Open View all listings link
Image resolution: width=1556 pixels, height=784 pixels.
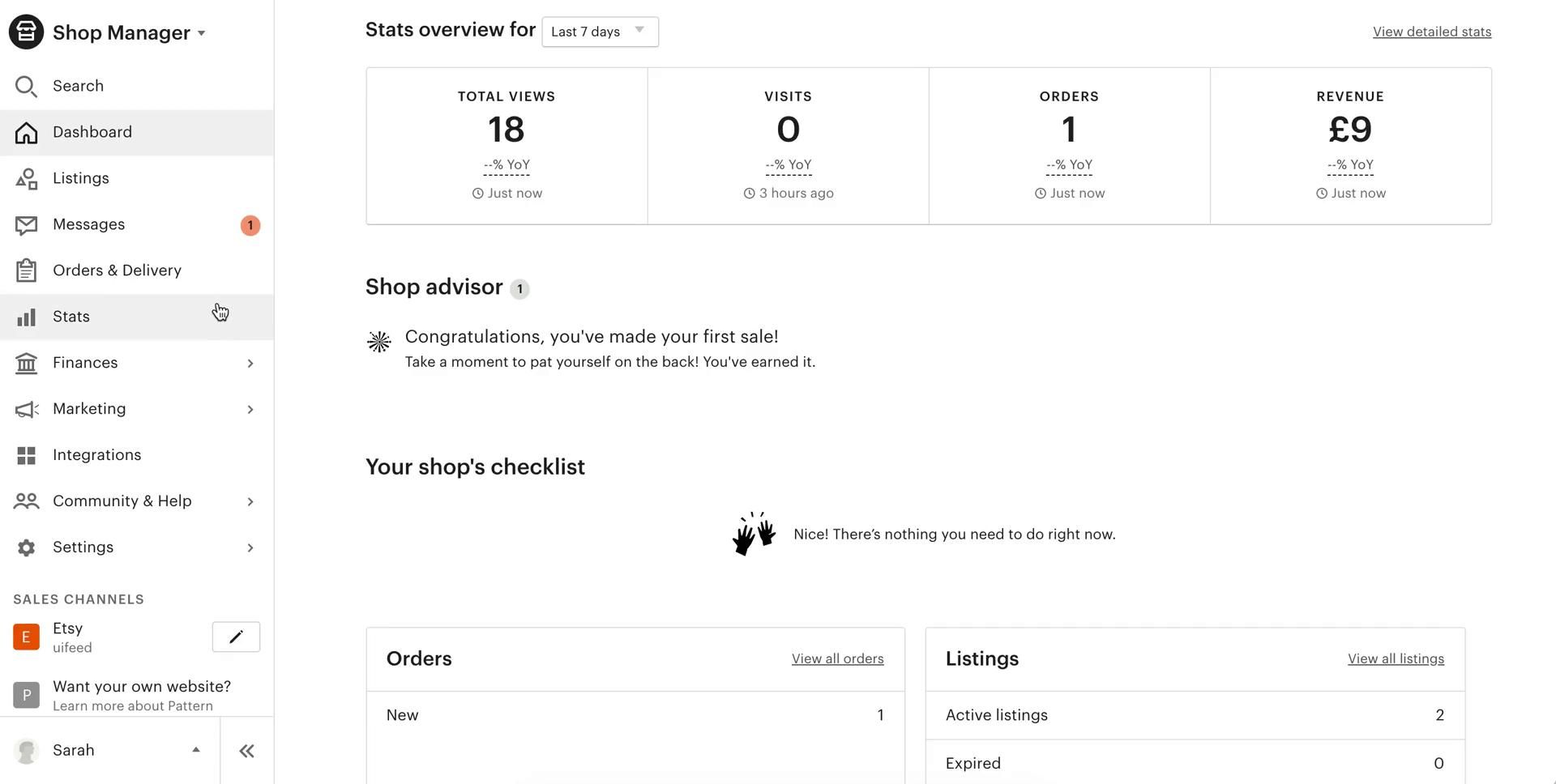(1396, 659)
